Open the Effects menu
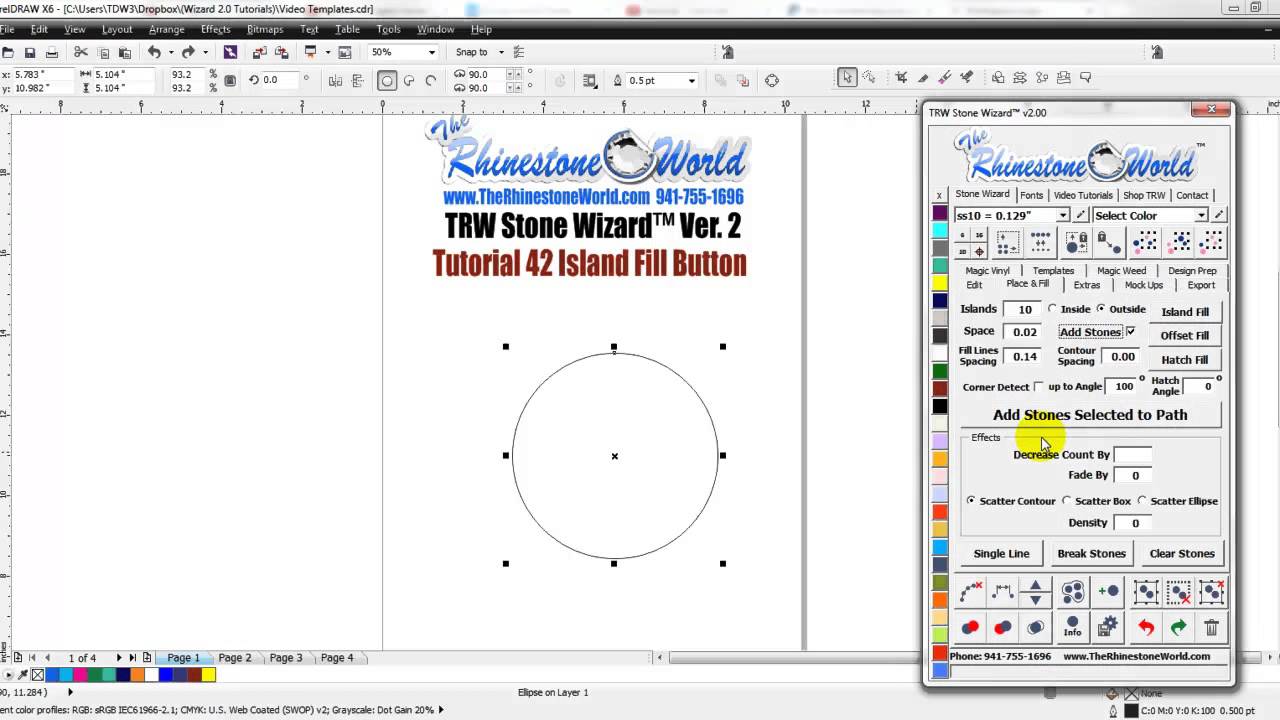 (x=216, y=29)
